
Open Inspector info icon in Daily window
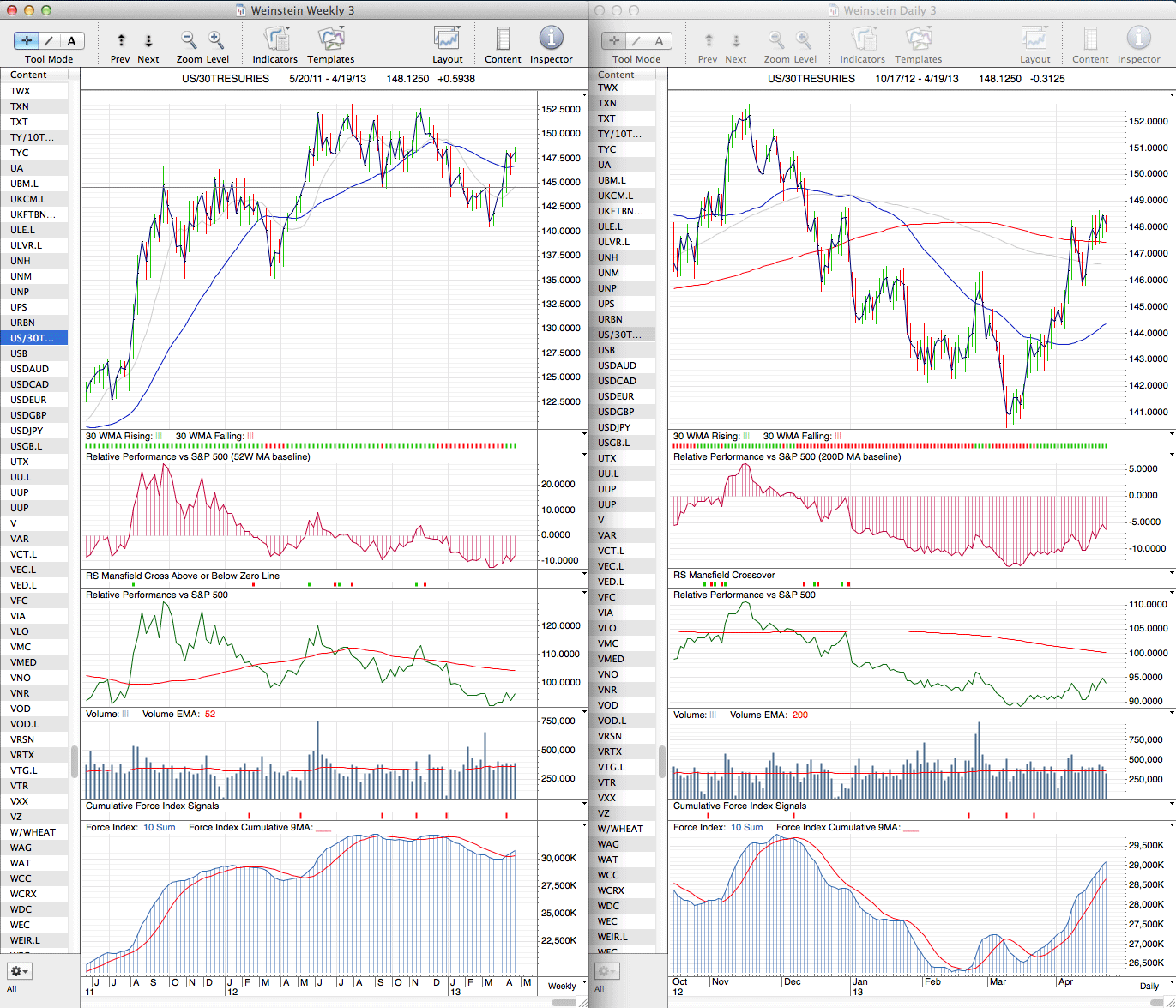1138,39
